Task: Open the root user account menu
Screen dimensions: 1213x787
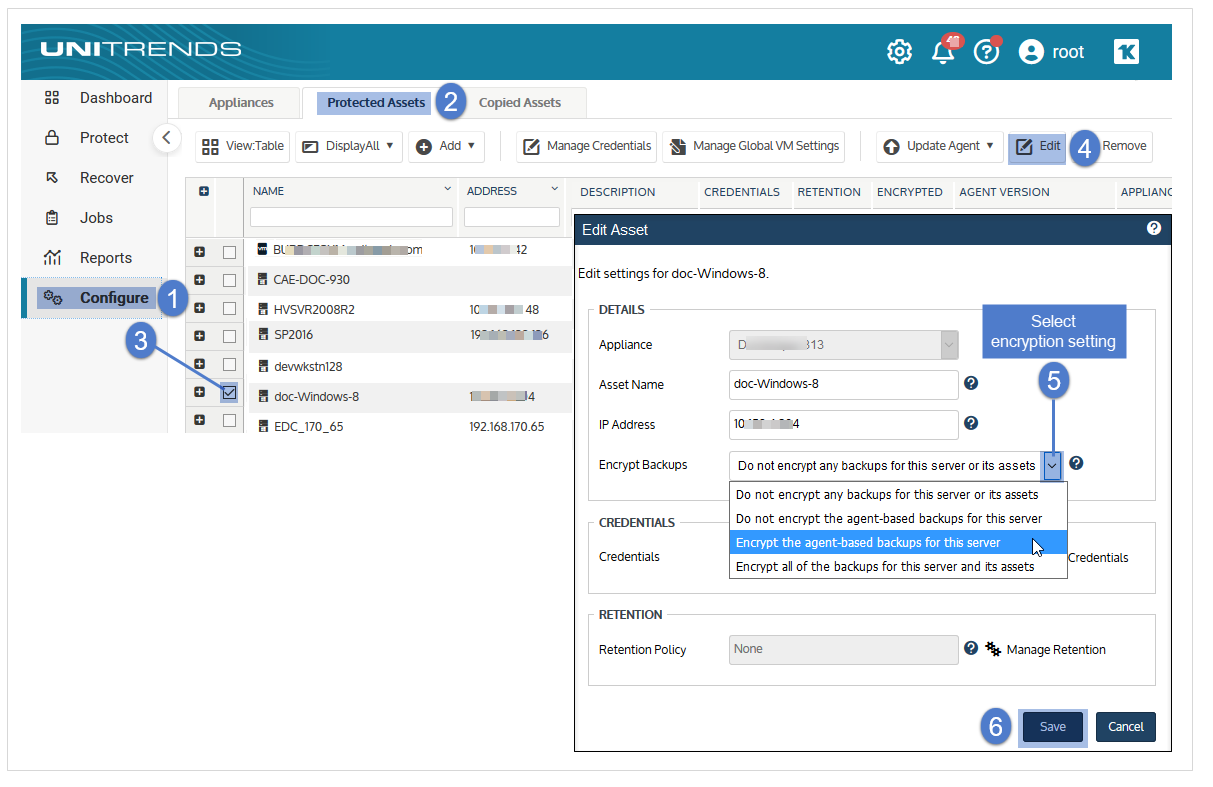Action: [x=1051, y=52]
